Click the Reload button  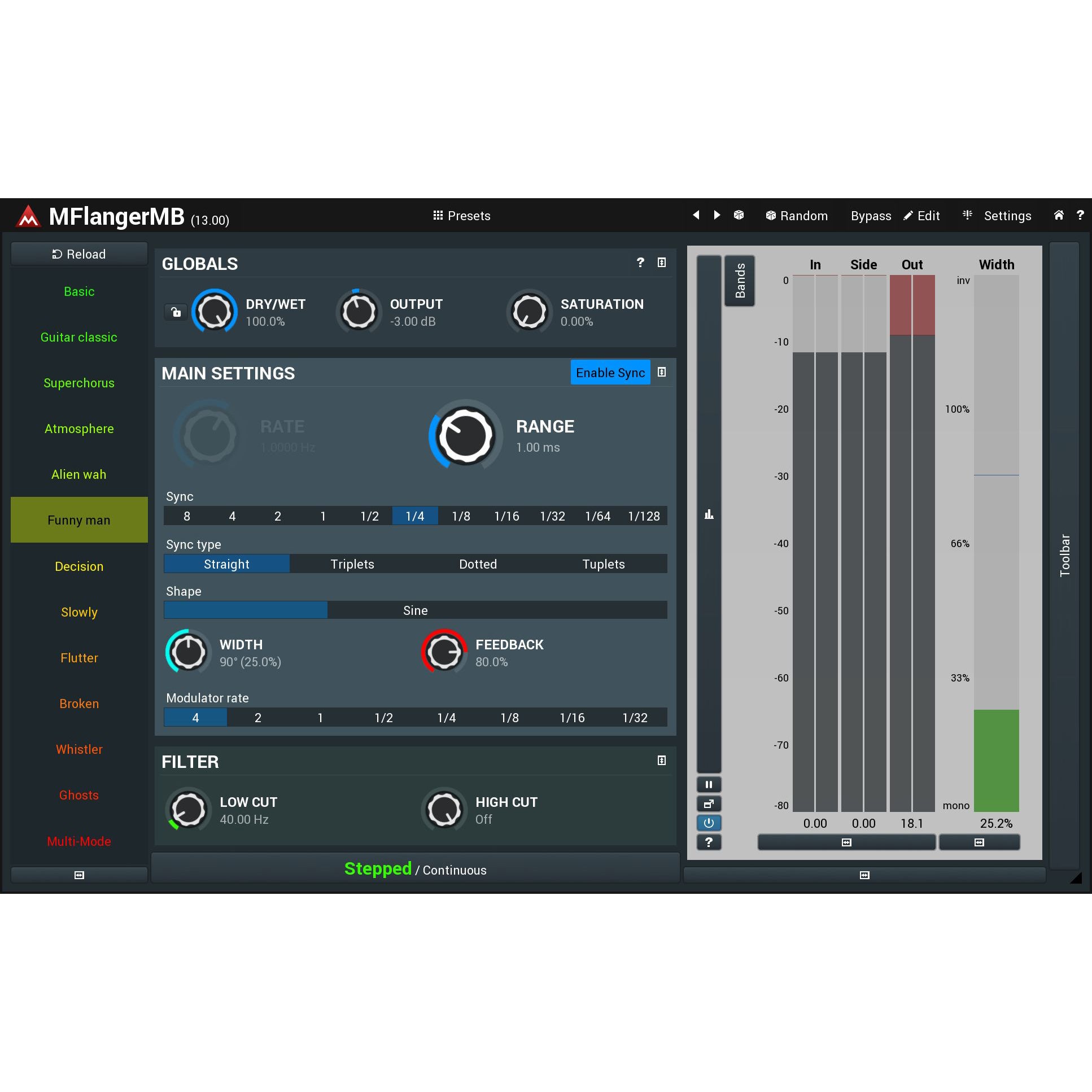79,254
